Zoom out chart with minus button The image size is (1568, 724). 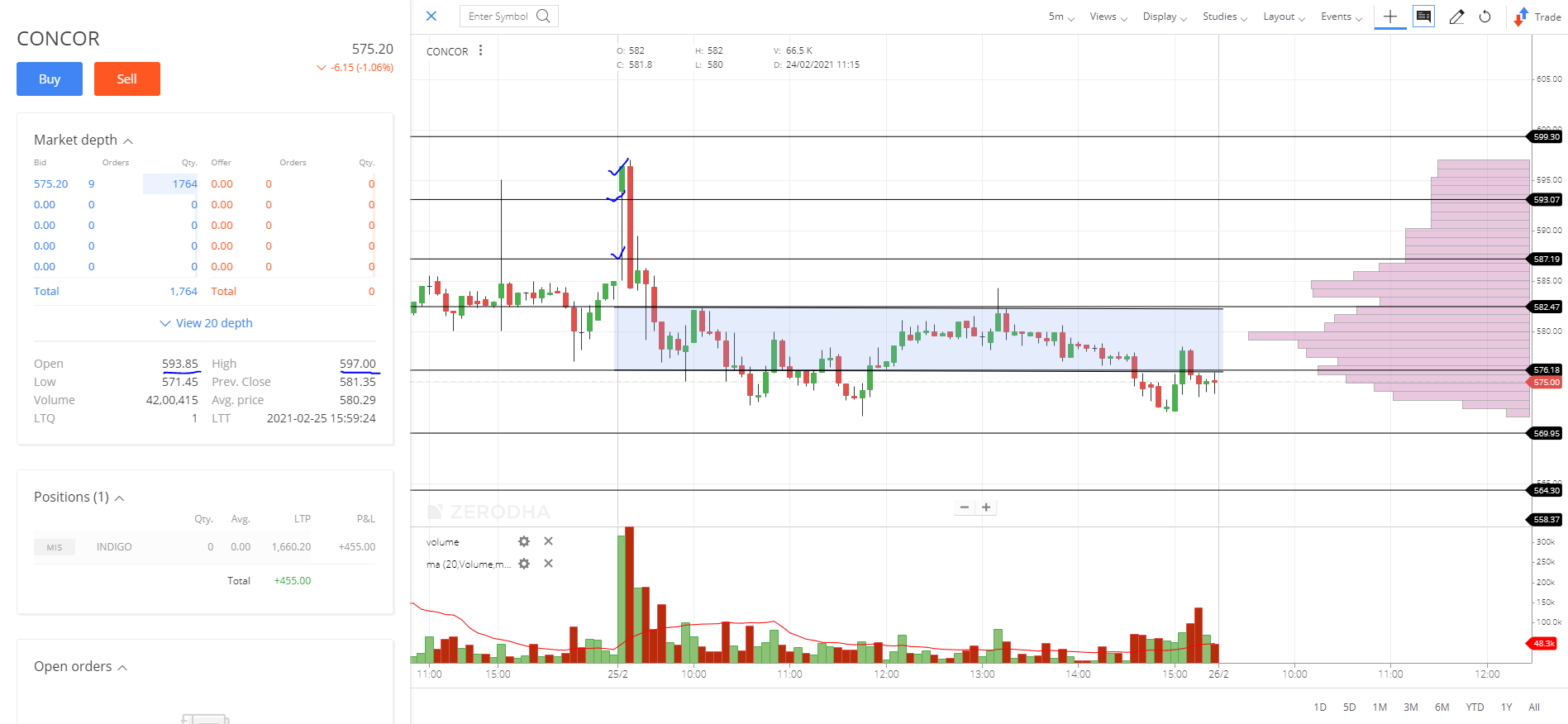(964, 507)
